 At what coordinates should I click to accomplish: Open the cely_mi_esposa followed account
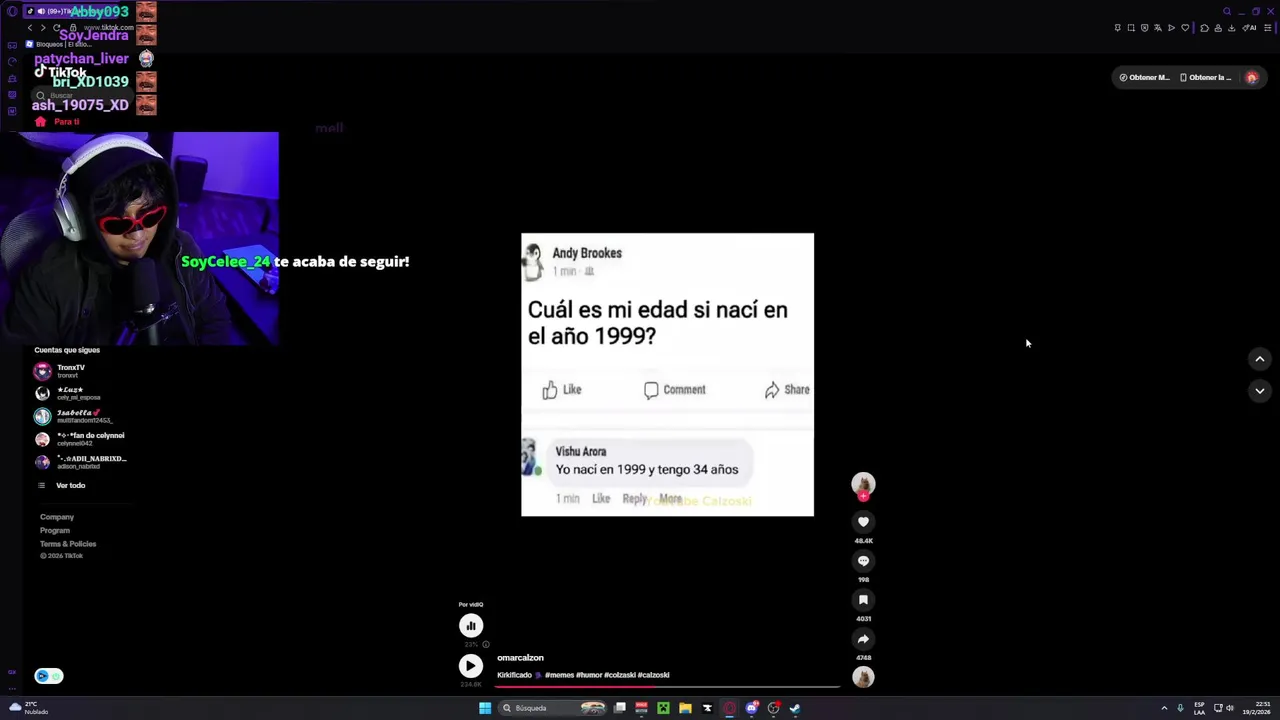tap(80, 394)
